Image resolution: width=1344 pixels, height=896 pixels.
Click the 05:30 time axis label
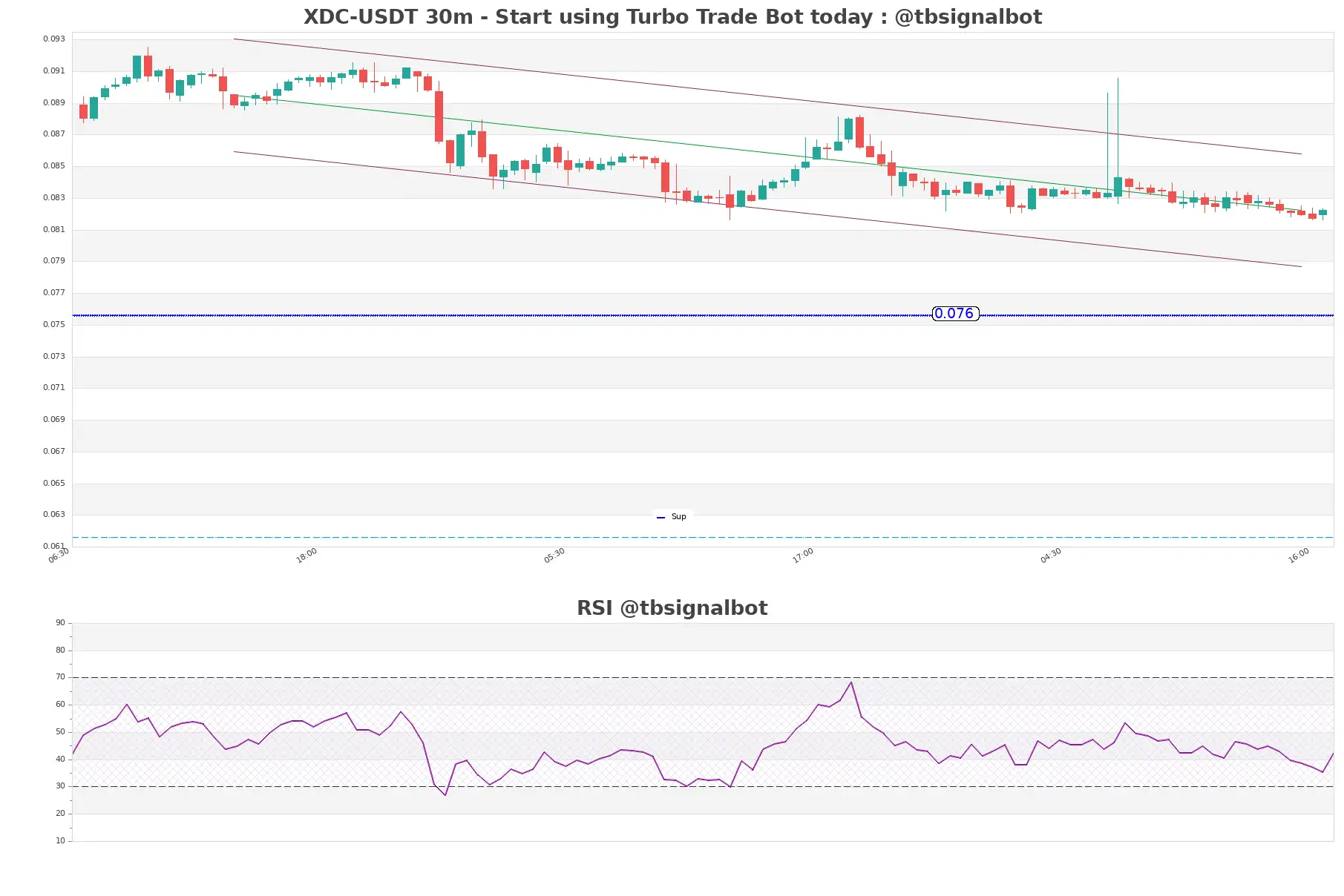pos(554,556)
